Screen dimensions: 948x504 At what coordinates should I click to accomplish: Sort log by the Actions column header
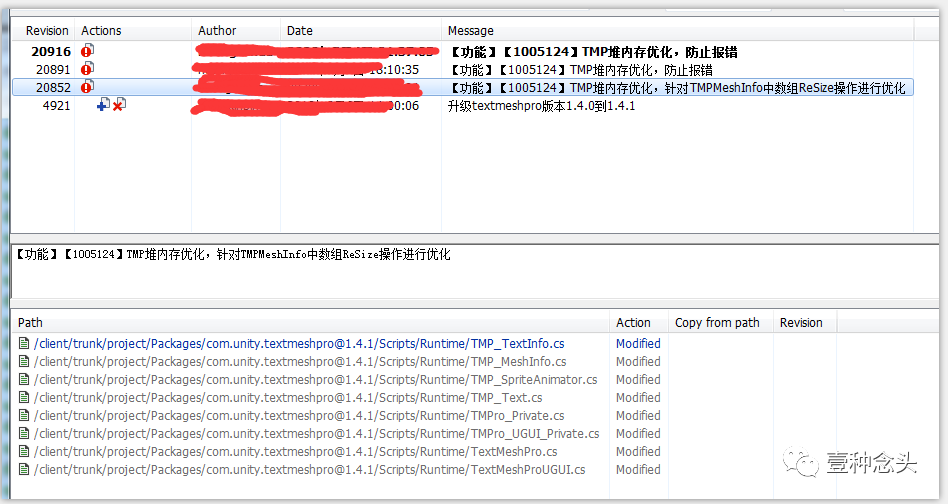click(x=133, y=31)
